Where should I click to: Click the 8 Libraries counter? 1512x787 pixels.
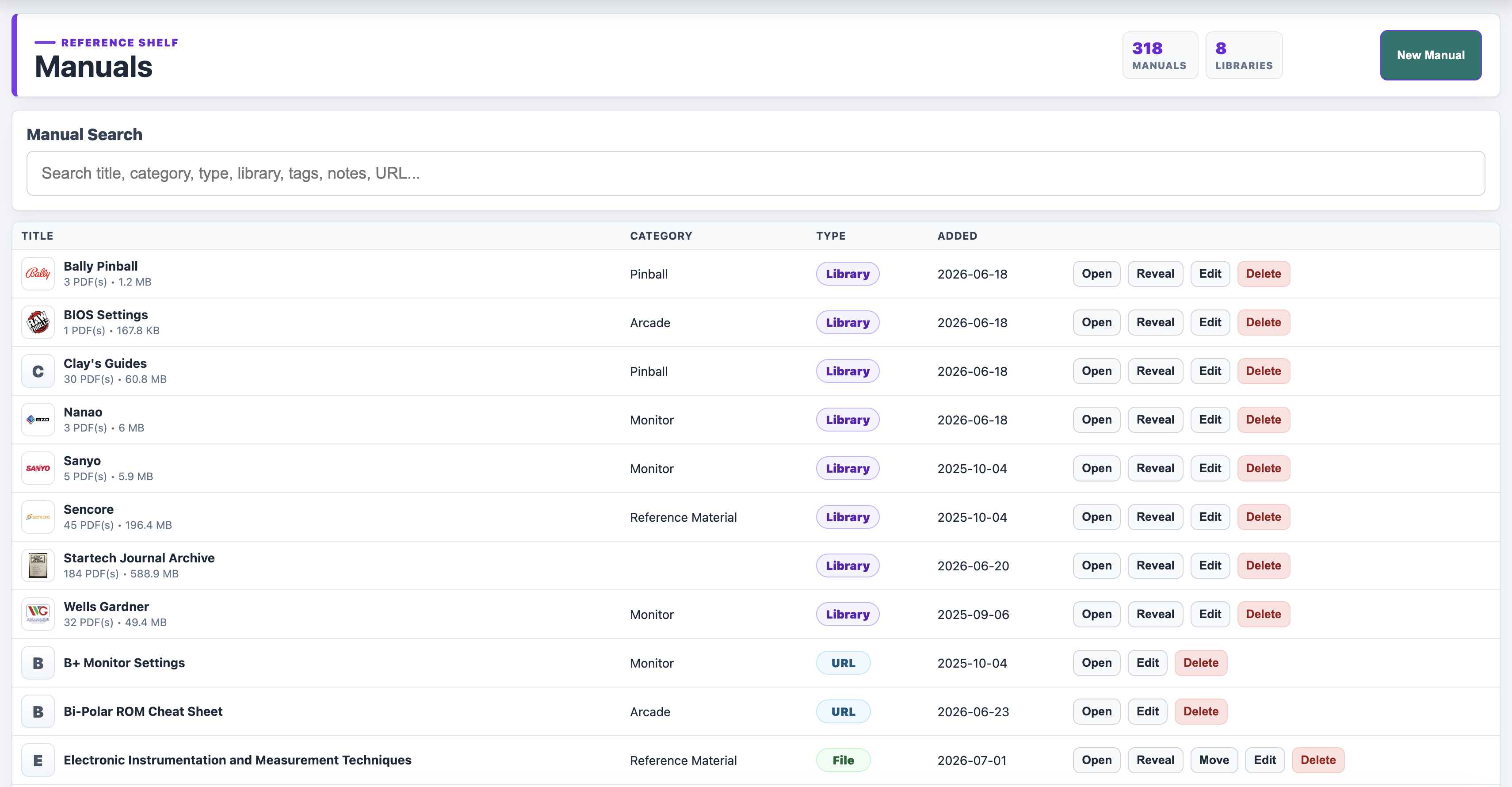pos(1244,55)
